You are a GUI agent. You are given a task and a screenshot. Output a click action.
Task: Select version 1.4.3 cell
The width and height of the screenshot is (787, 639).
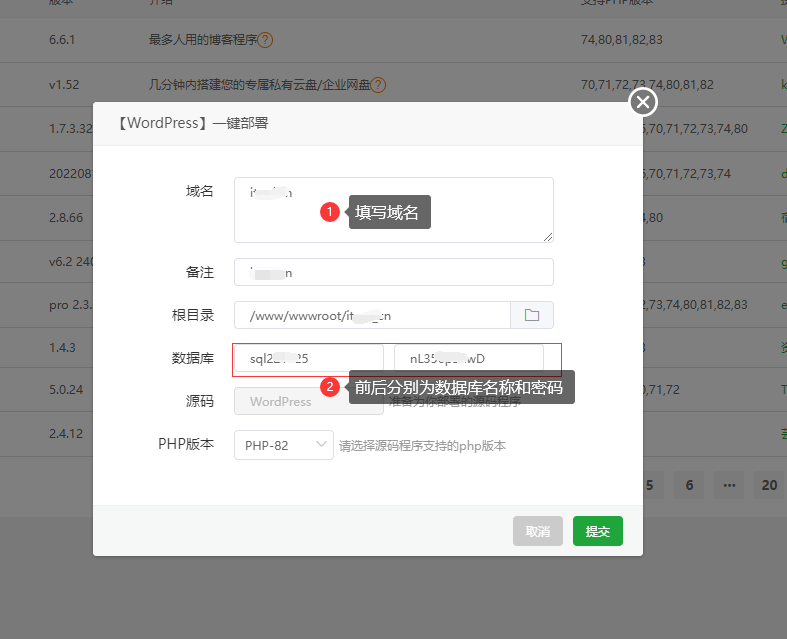point(62,347)
